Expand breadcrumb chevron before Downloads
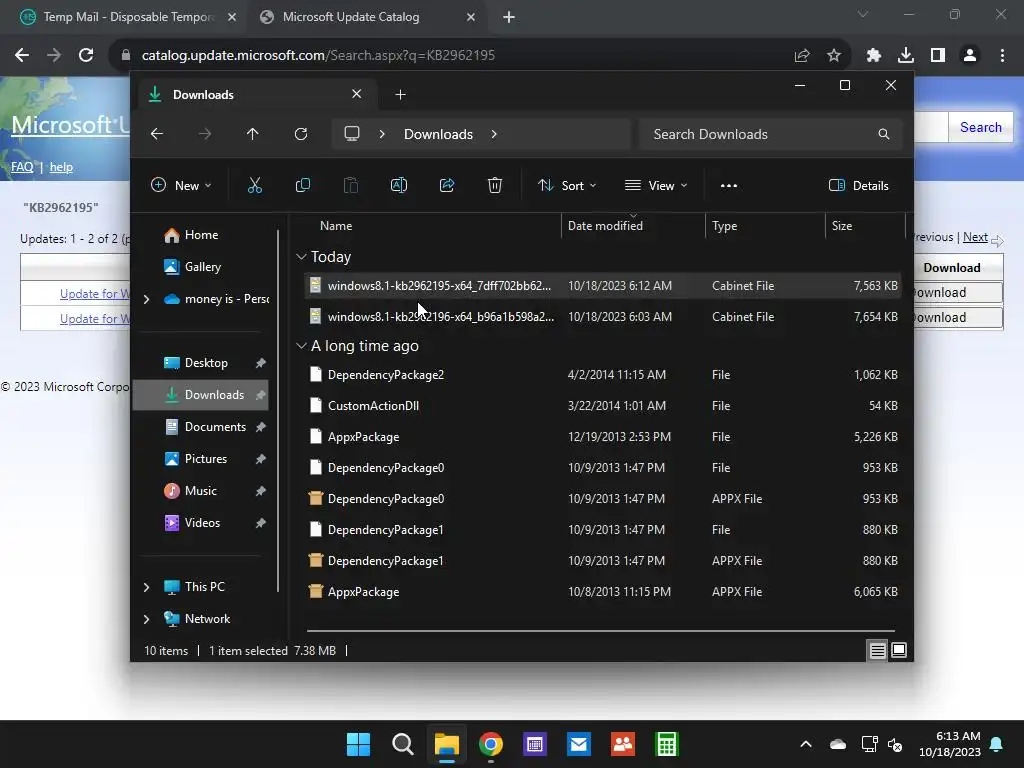Viewport: 1024px width, 768px height. click(382, 134)
